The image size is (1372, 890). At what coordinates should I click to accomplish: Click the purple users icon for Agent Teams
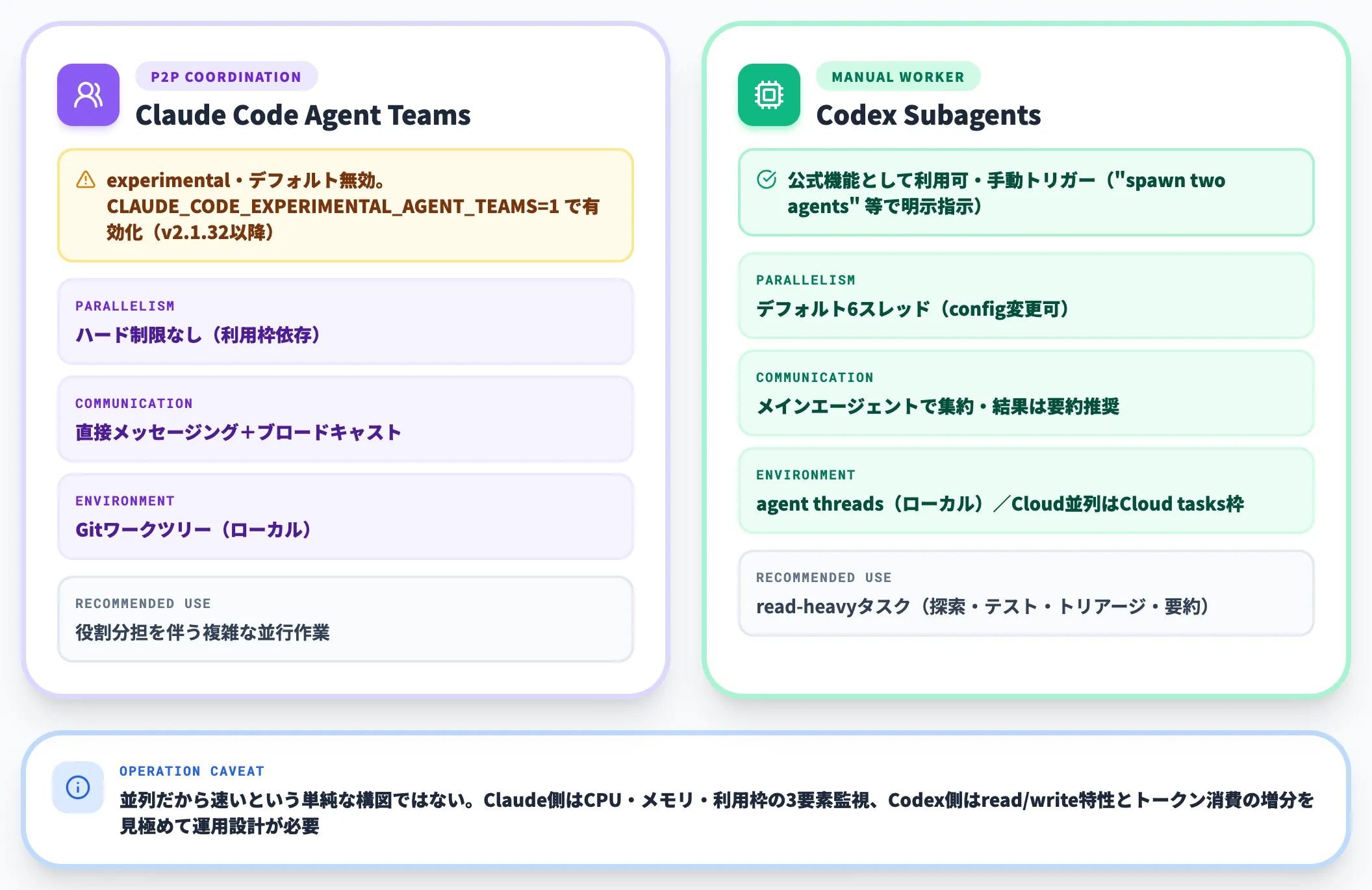[88, 95]
